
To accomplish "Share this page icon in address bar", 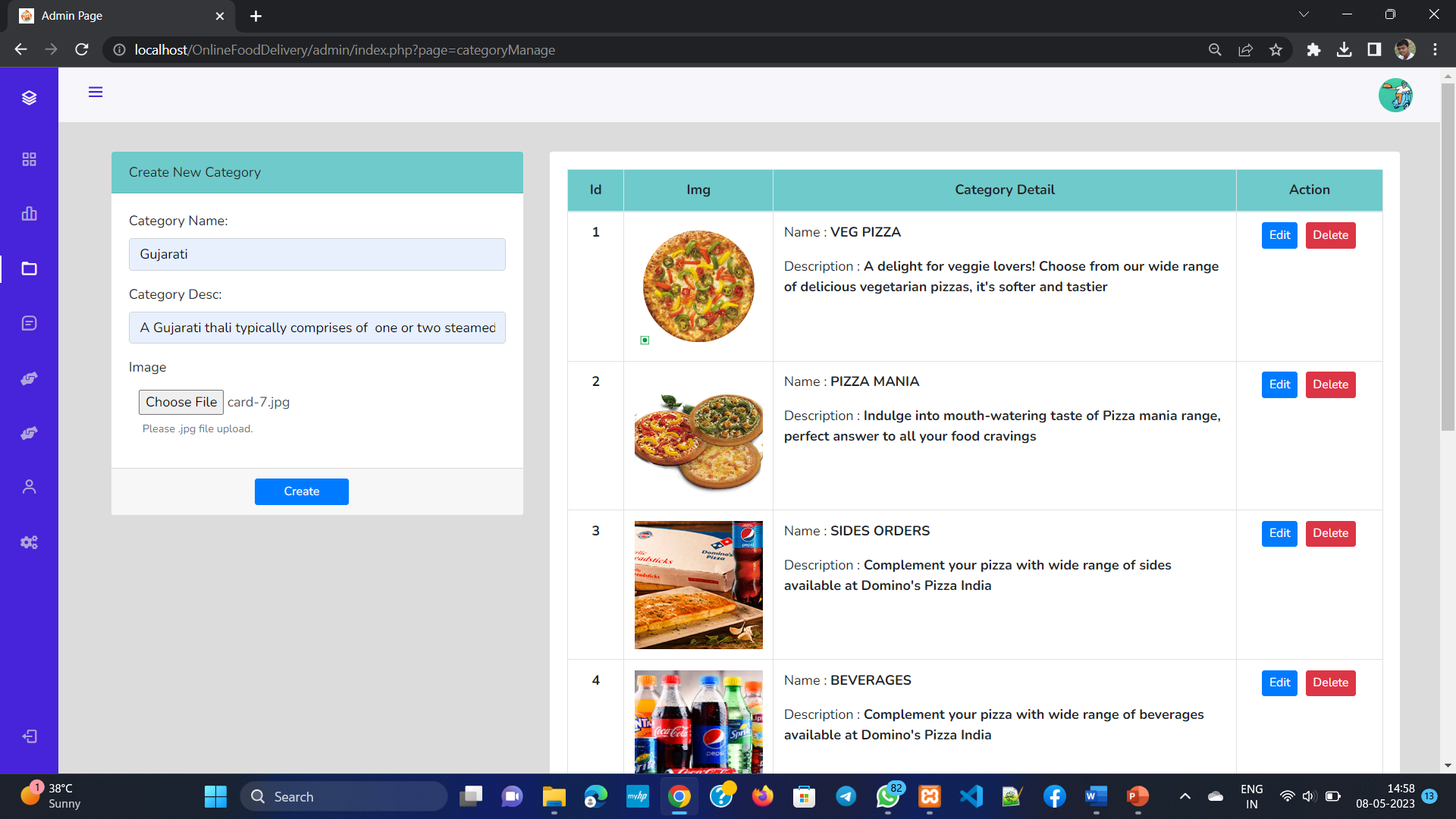I will [x=1245, y=49].
